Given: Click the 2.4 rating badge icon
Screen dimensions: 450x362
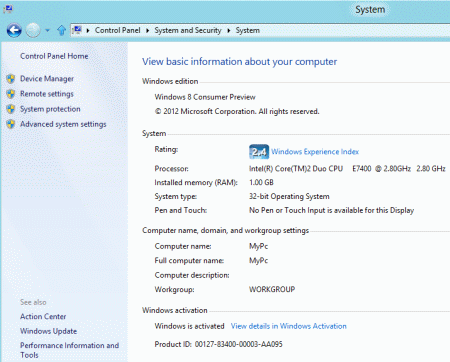Looking at the screenshot, I should click(x=259, y=152).
